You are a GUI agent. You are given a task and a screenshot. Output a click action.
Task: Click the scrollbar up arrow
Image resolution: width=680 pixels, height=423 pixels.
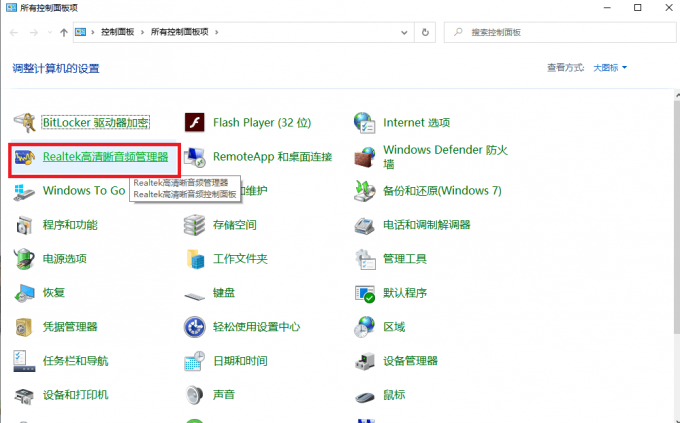[677, 94]
